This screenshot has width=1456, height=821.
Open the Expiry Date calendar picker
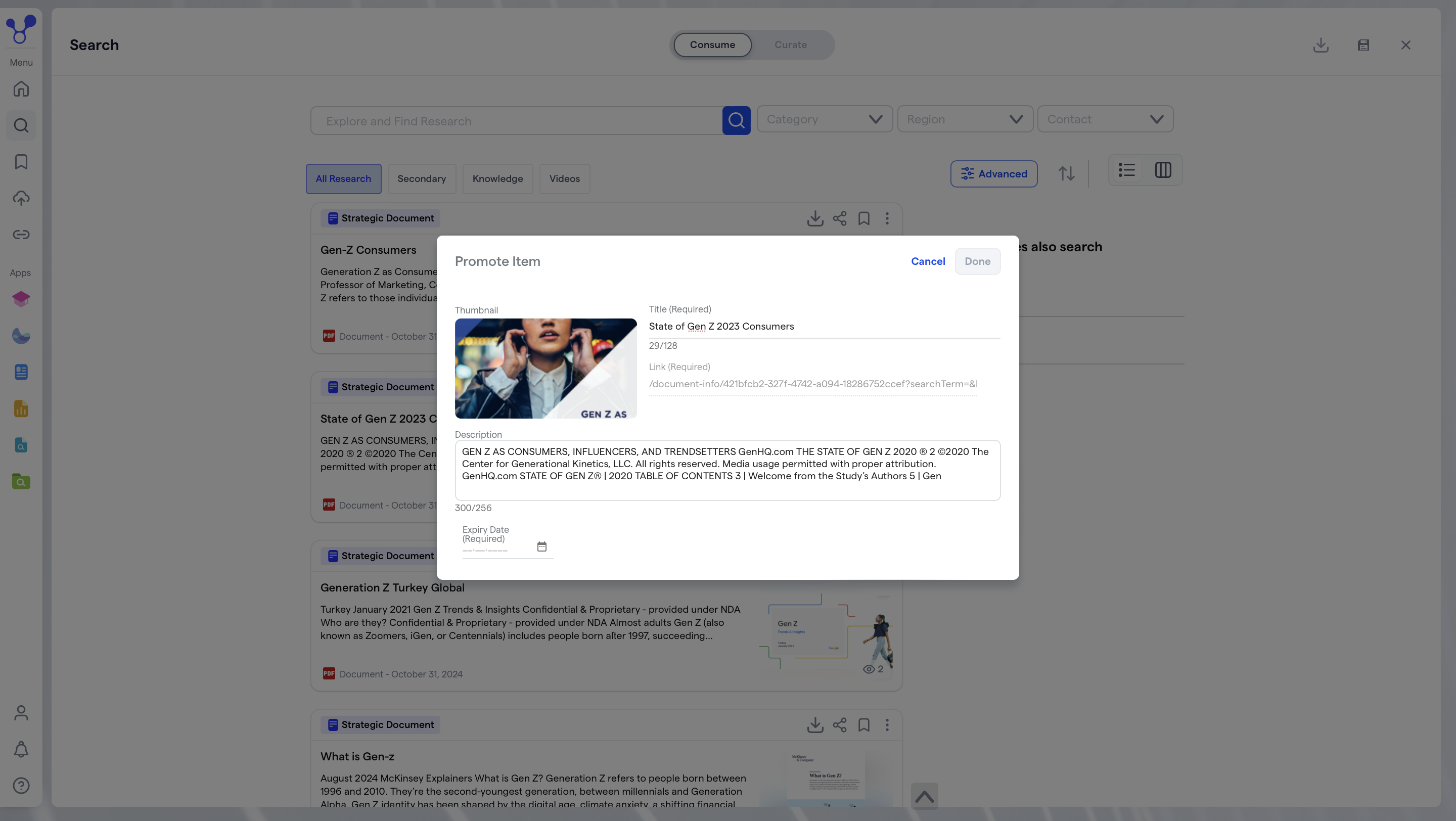[x=541, y=546]
